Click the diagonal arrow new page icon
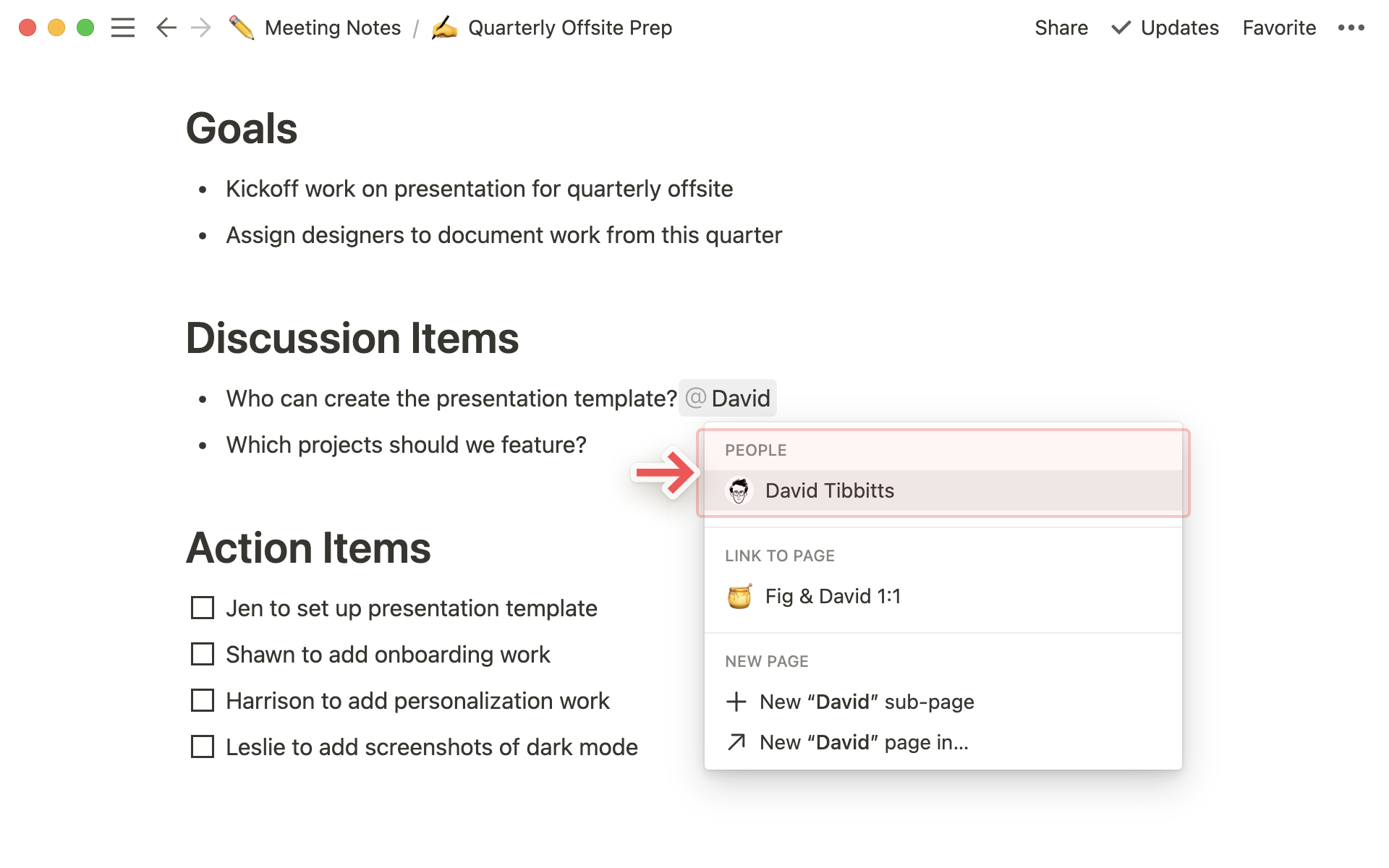This screenshot has width=1389, height=868. (x=736, y=742)
